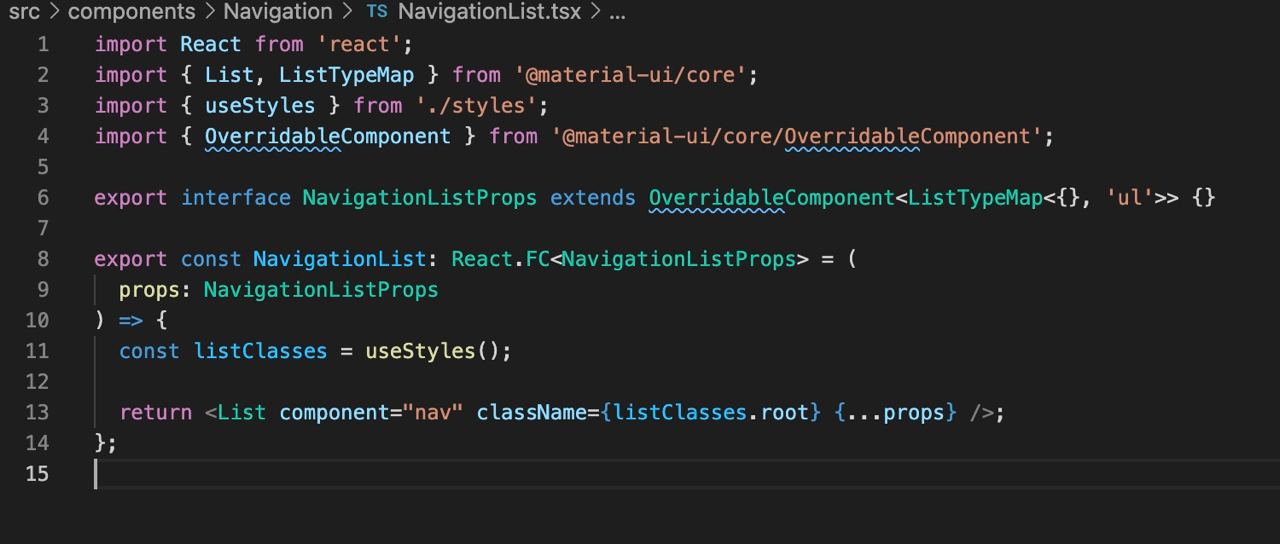The image size is (1280, 544).
Task: Click the underlined OverridableComponent import on line 4
Action: pyautogui.click(x=328, y=136)
